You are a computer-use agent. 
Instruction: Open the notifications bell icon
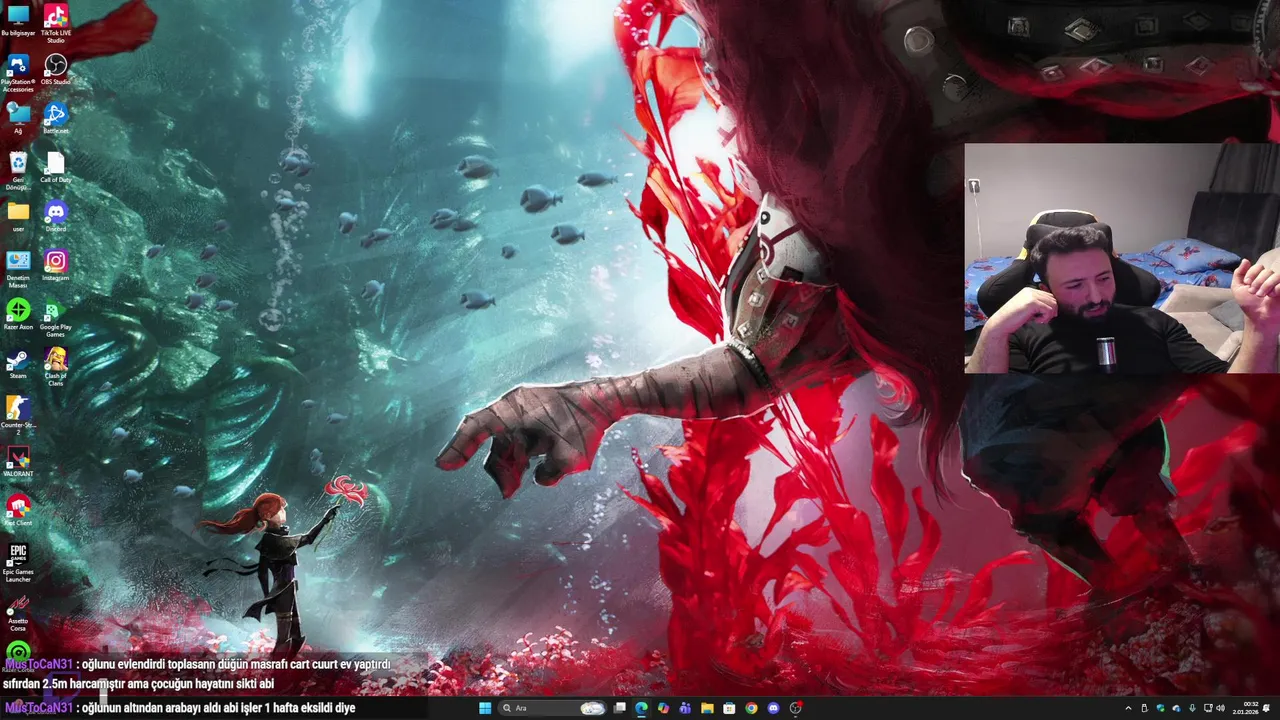[x=1267, y=708]
